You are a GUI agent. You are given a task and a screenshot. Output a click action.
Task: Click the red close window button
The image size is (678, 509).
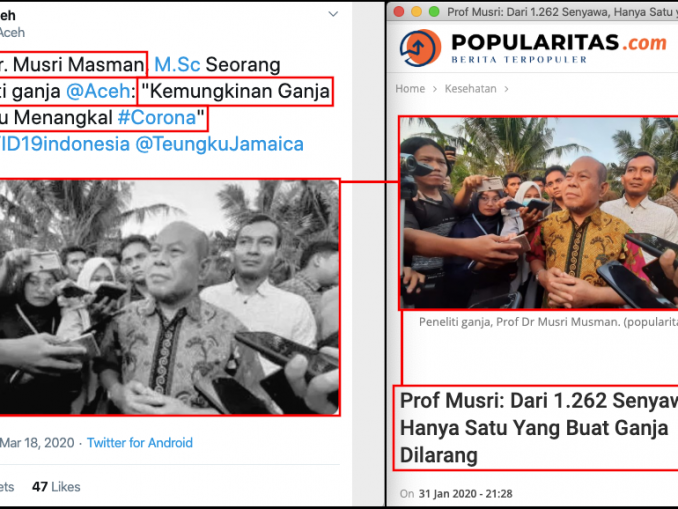[x=399, y=12]
